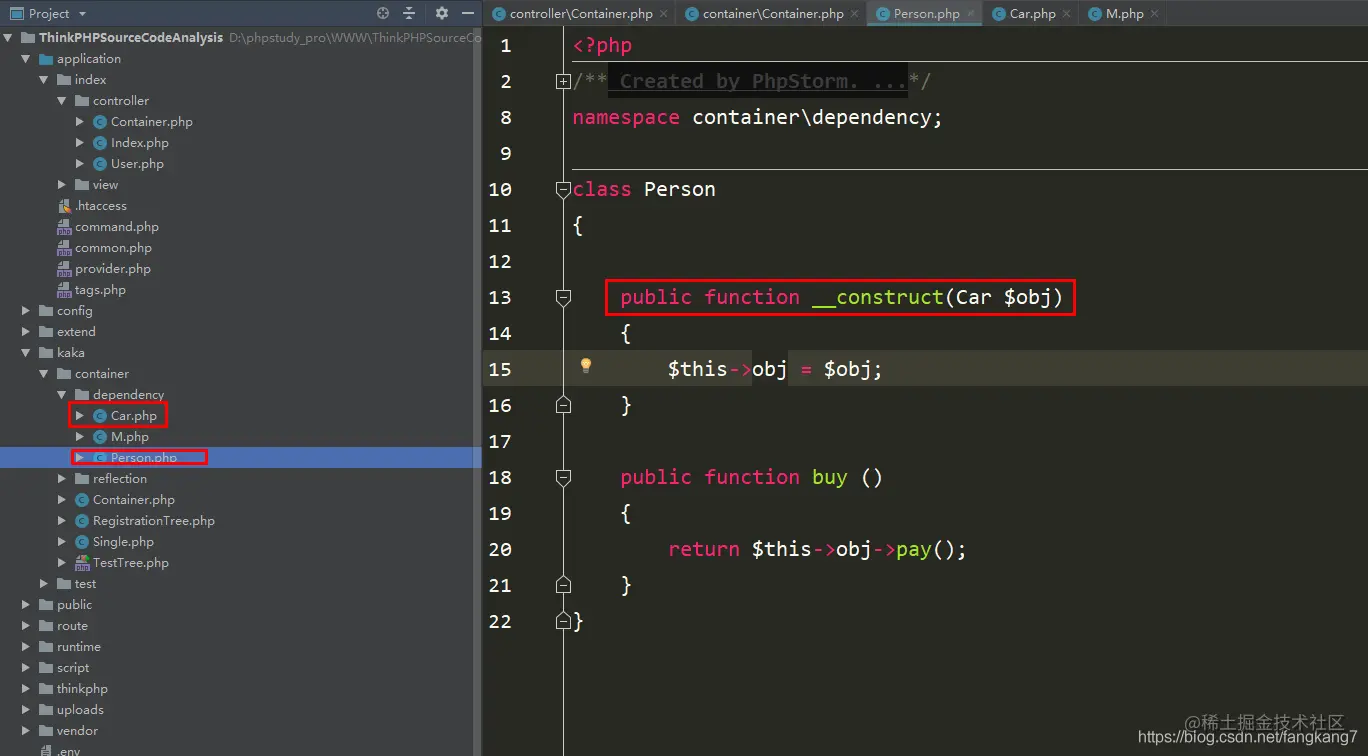1368x756 pixels.
Task: Expand the runtime folder
Action: tap(26, 647)
